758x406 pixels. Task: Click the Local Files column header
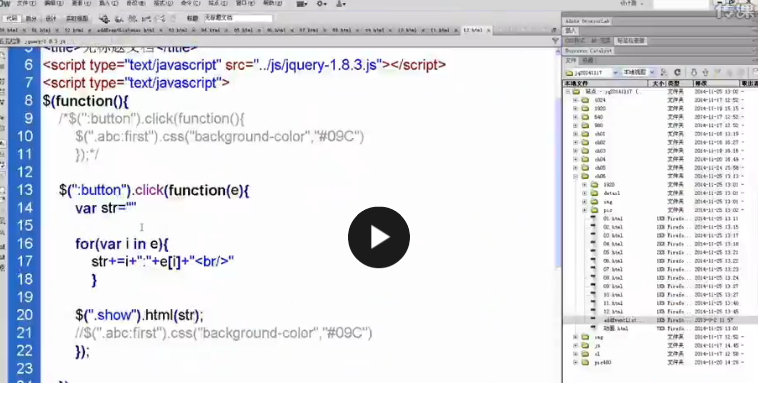pyautogui.click(x=606, y=84)
